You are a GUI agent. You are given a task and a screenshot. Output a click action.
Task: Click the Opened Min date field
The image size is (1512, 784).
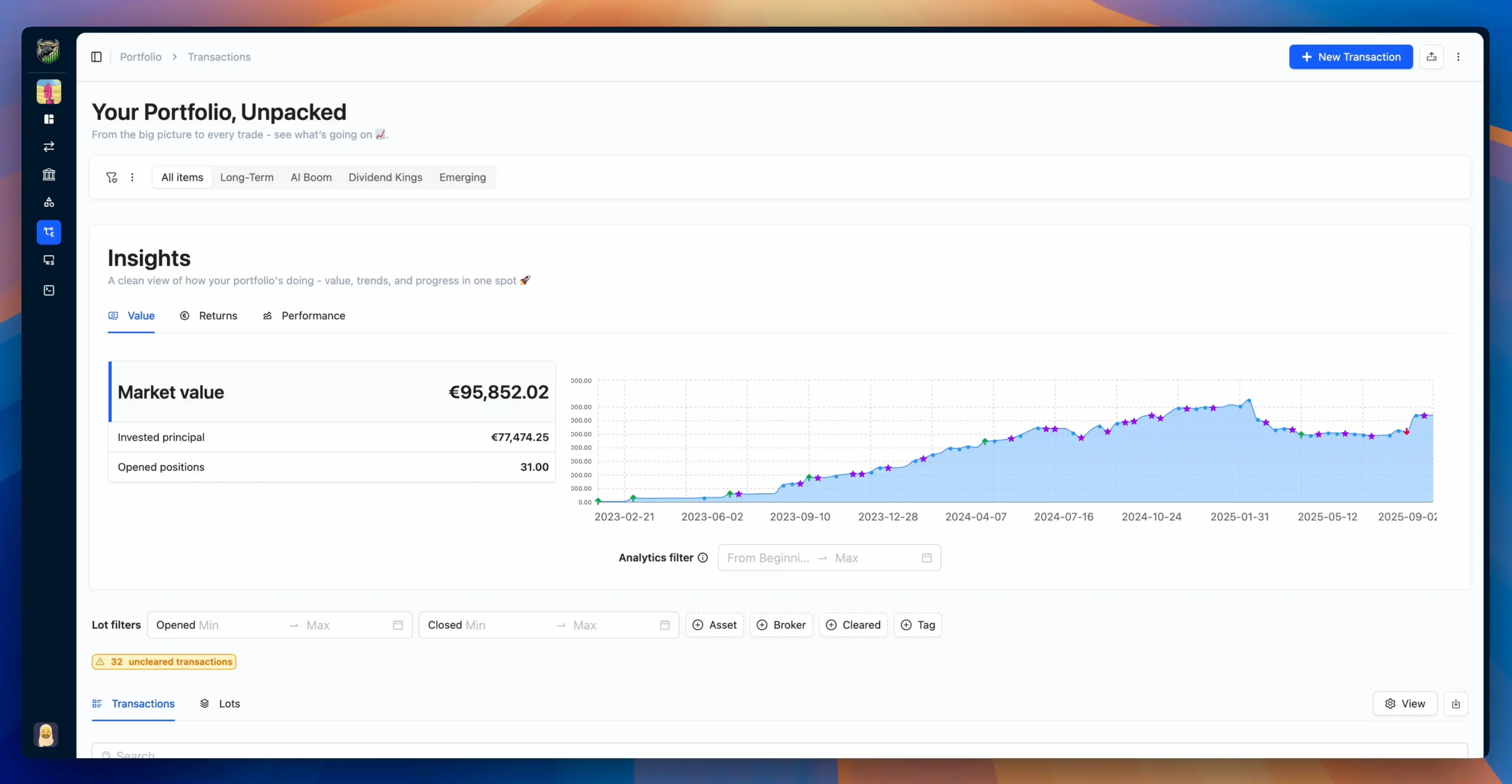[x=208, y=625]
